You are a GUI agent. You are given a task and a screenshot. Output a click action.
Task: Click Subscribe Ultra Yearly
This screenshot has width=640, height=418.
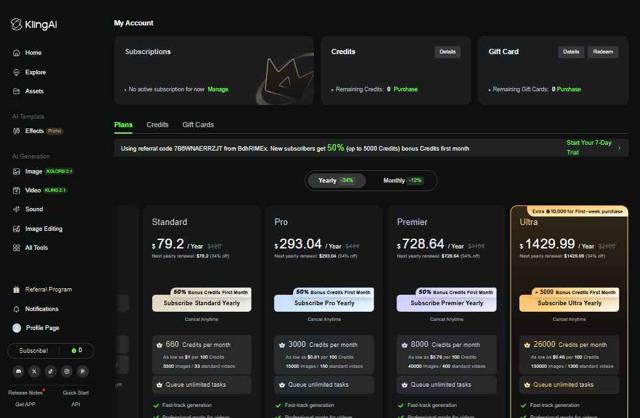click(569, 303)
